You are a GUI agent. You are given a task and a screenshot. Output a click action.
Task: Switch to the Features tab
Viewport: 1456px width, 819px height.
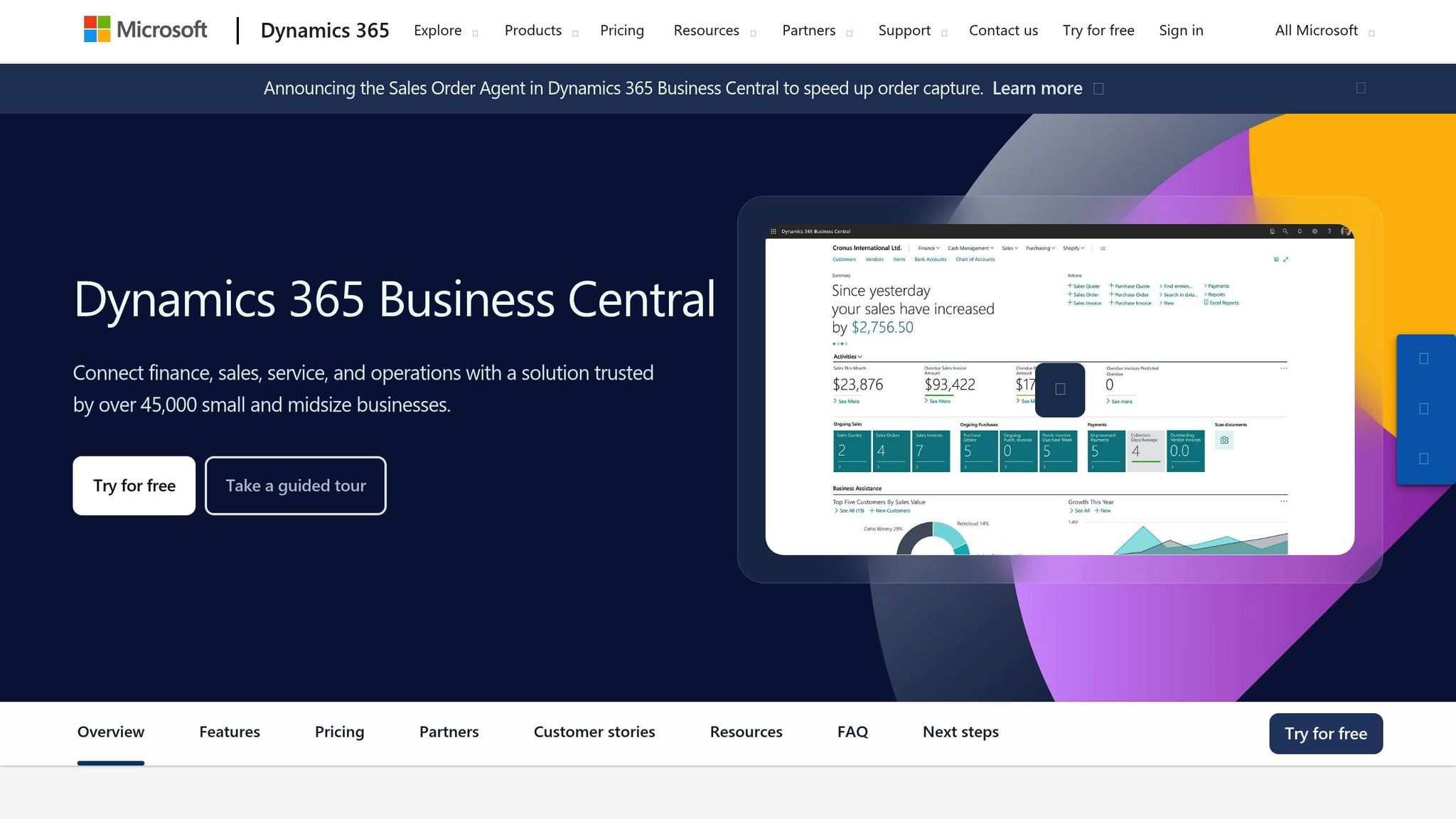tap(230, 732)
